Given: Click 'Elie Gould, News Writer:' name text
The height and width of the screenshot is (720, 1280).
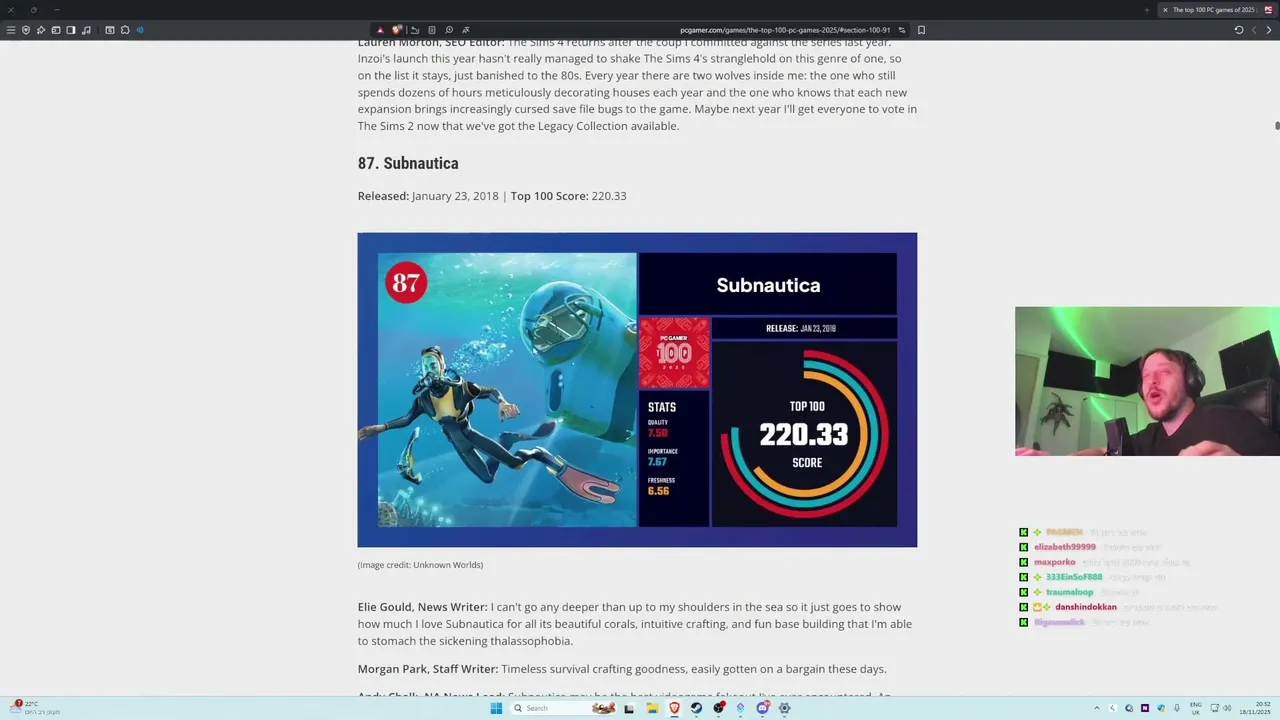Looking at the screenshot, I should 423,607.
